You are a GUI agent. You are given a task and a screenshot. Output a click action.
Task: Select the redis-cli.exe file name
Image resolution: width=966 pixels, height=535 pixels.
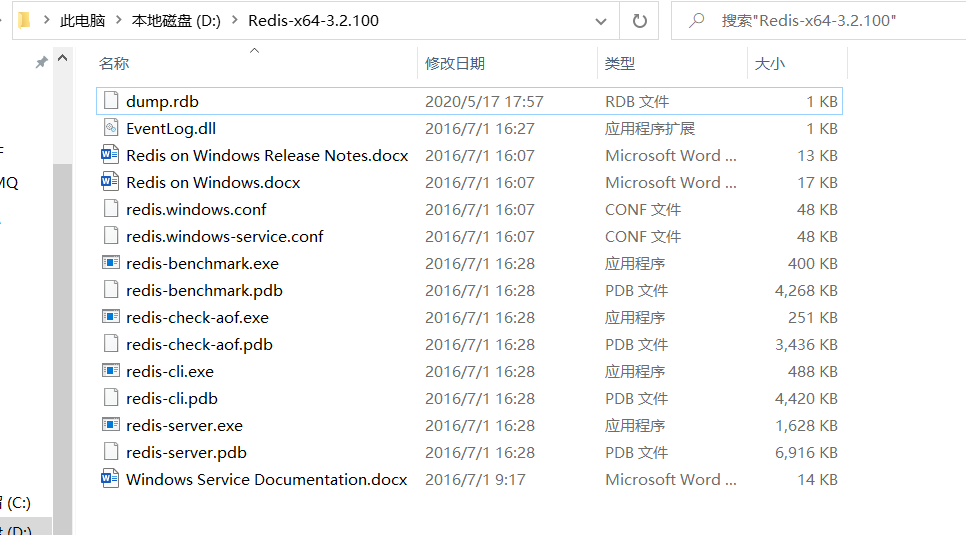(170, 372)
